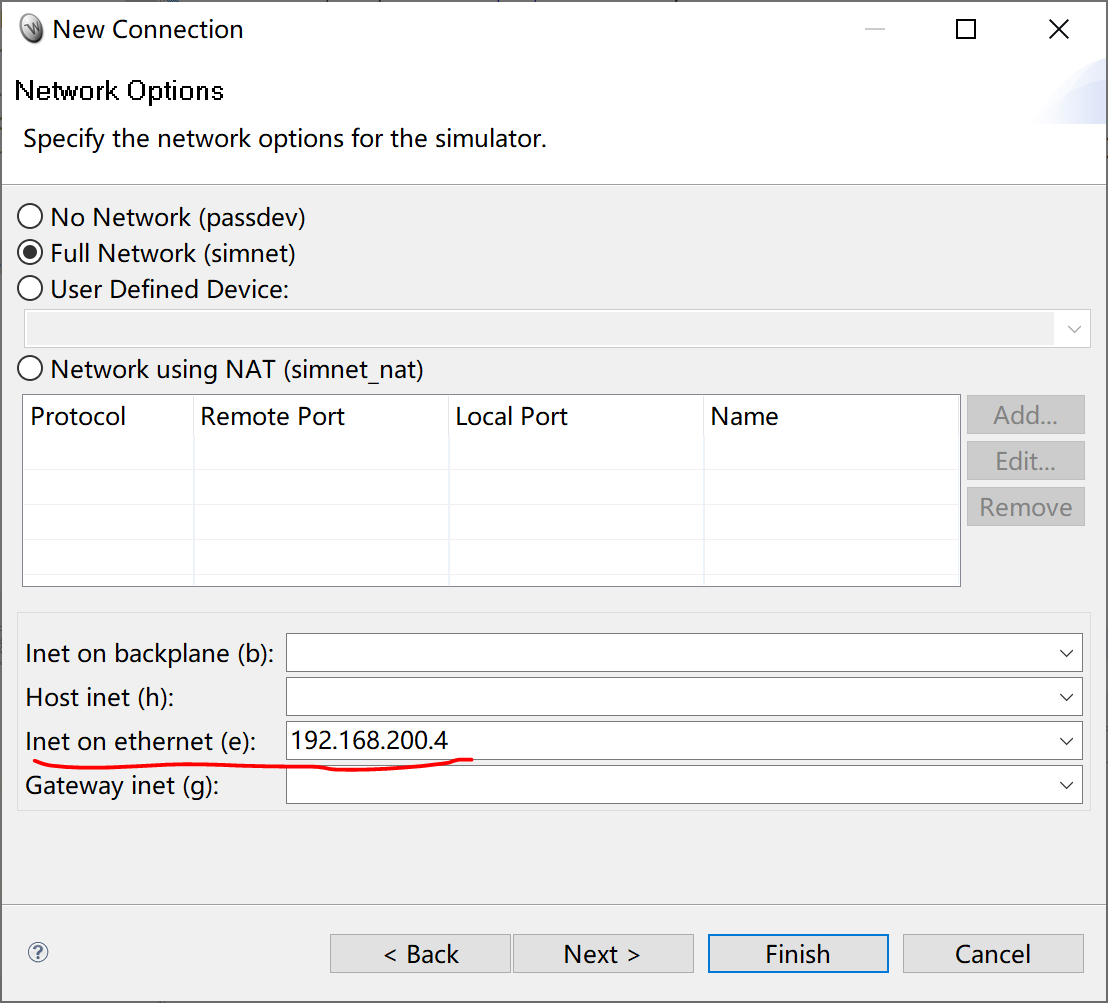This screenshot has height=1003, width=1108.
Task: Expand the Inet on backplane dropdown
Action: click(1068, 652)
